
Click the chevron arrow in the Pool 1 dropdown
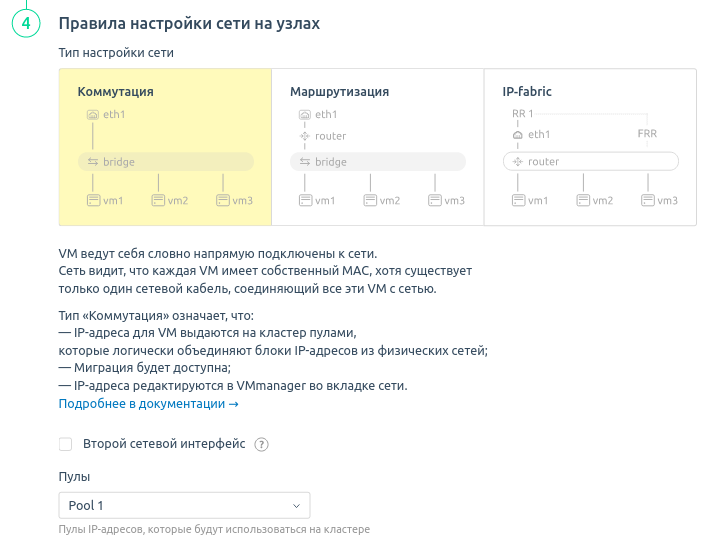pyautogui.click(x=296, y=506)
